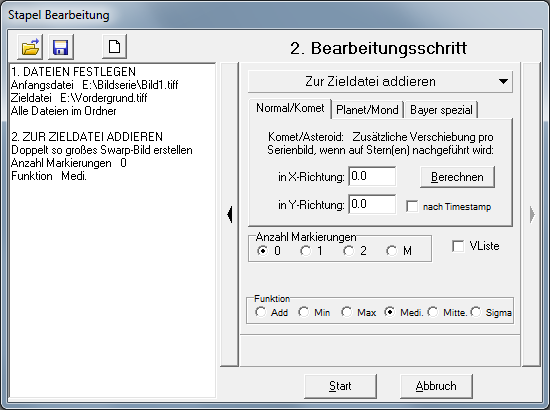Click the Y-Richtung input field
Image resolution: width=550 pixels, height=410 pixels.
pyautogui.click(x=372, y=204)
